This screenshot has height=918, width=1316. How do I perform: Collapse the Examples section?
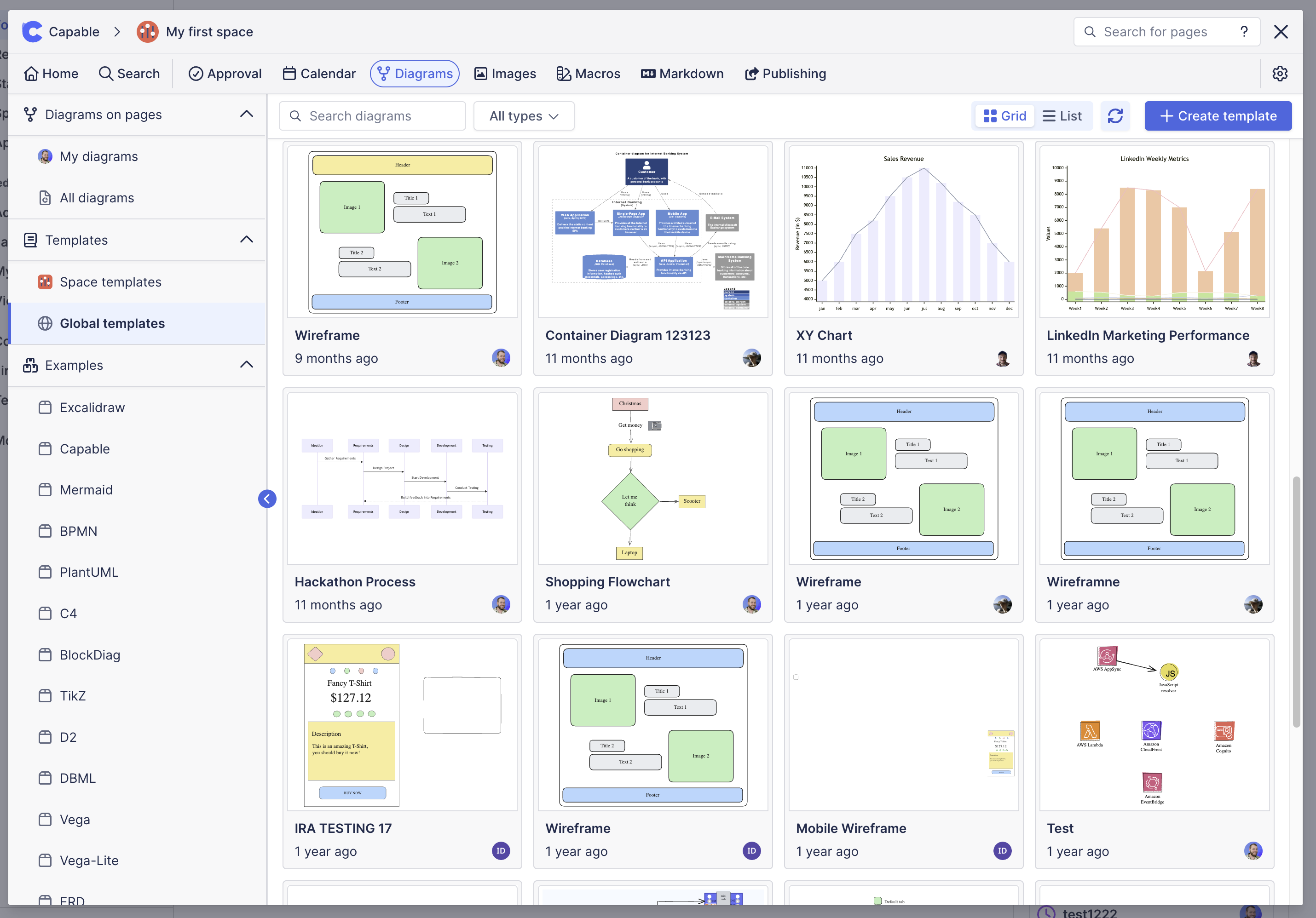pyautogui.click(x=247, y=365)
